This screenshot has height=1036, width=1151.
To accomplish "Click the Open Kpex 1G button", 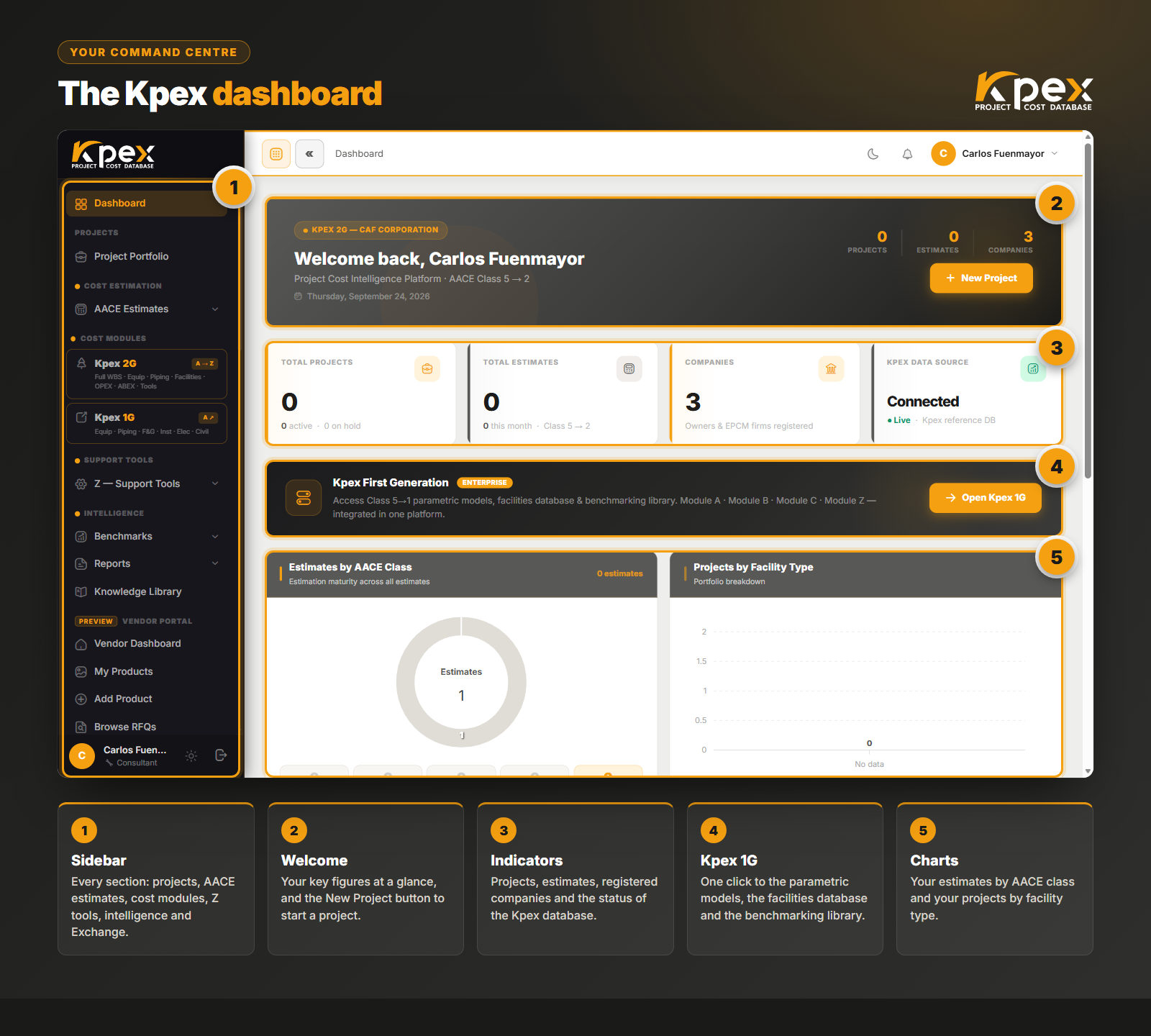I will 986,498.
